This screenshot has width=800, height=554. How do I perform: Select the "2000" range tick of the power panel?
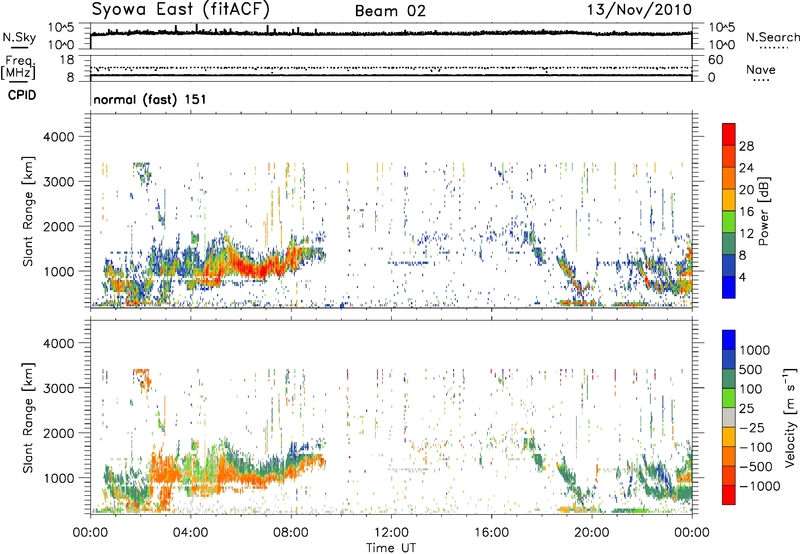(58, 226)
